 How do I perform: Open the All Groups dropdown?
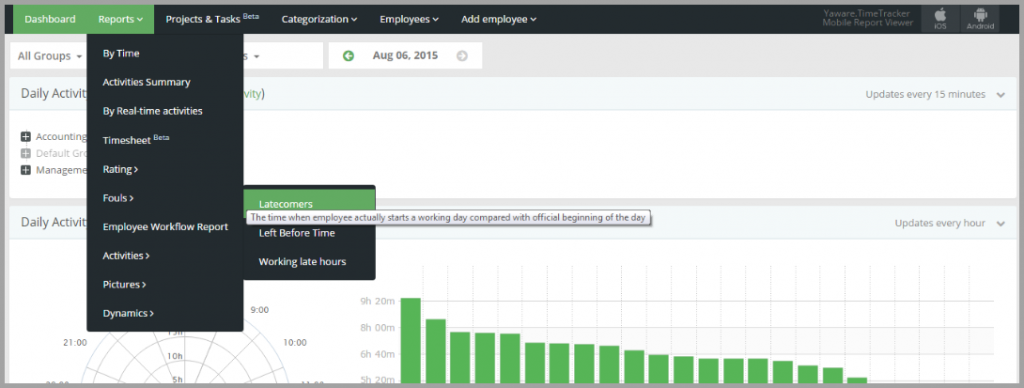coord(50,56)
